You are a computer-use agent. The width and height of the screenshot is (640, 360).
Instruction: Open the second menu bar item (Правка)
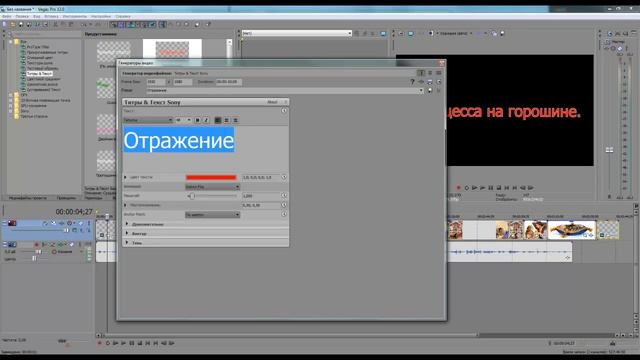coord(22,16)
